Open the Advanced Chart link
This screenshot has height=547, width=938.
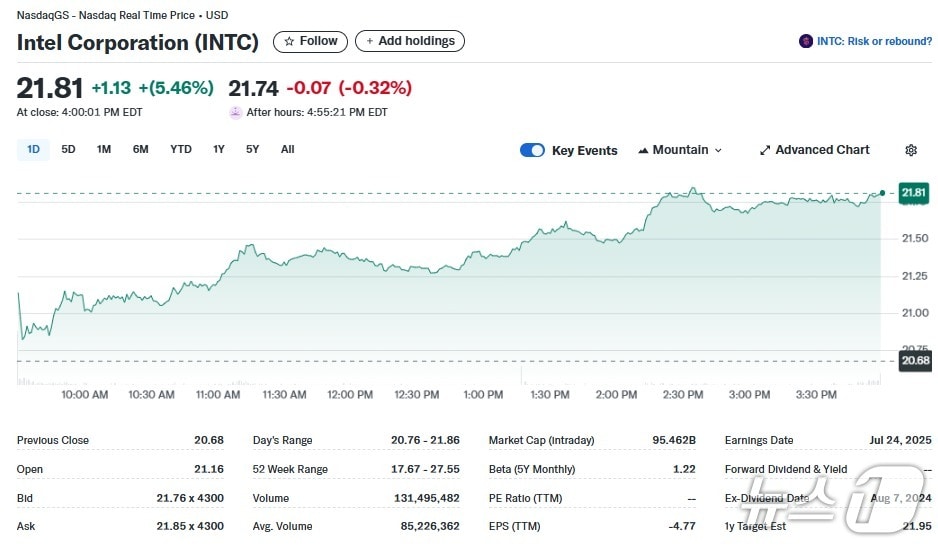[822, 150]
